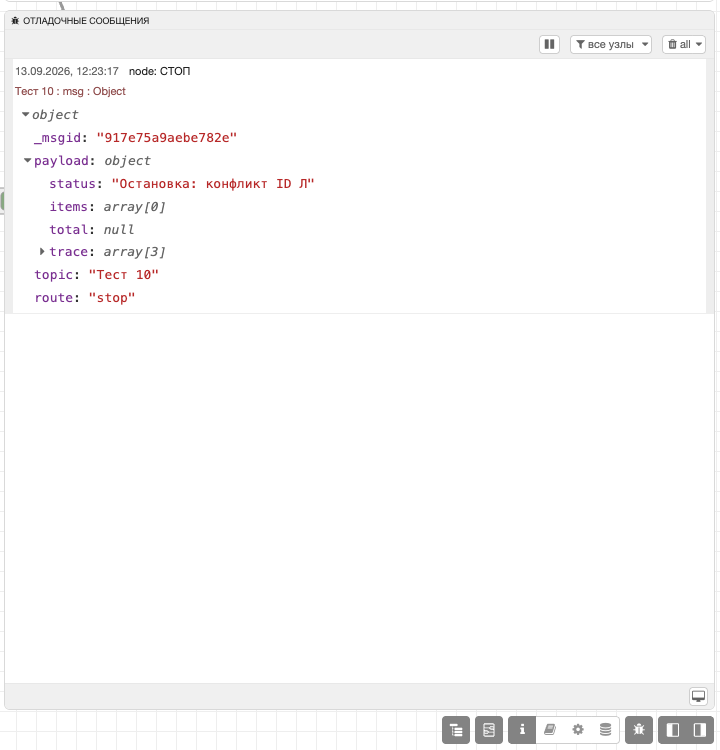The height and width of the screenshot is (750, 720).
Task: Select the topic value "Тест 10"
Action: point(123,275)
